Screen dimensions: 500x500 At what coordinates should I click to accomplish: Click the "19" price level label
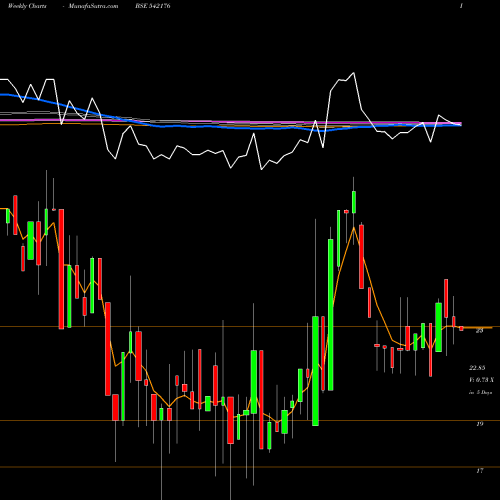point(480,424)
